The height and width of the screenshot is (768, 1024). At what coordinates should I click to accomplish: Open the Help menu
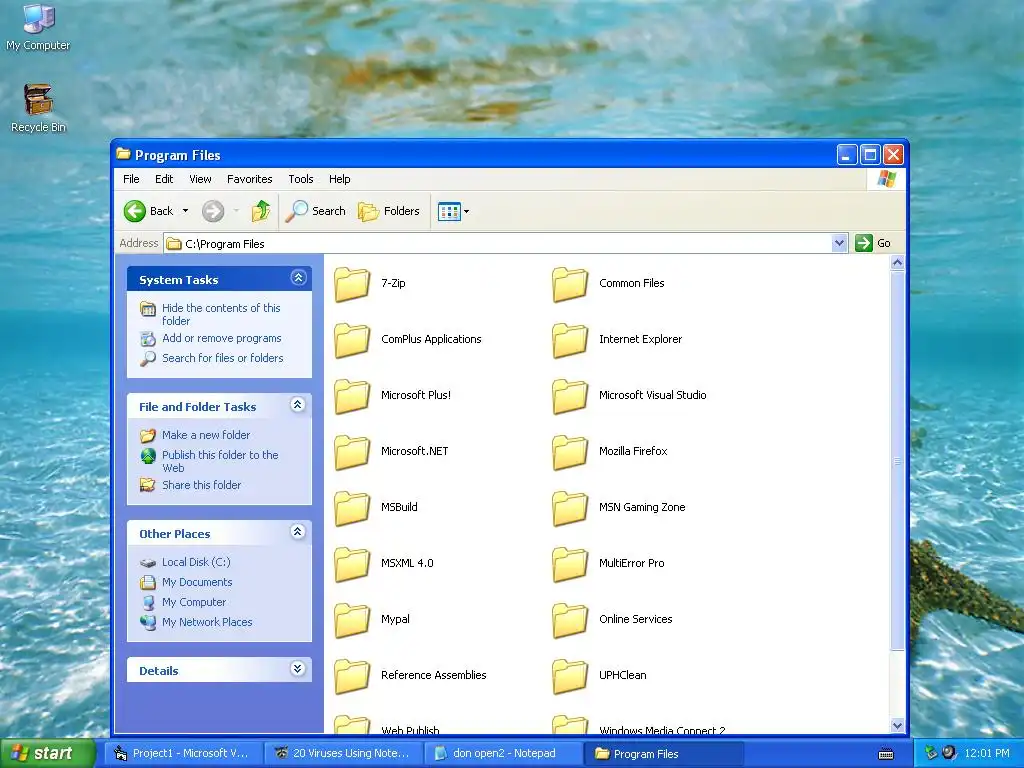(339, 179)
